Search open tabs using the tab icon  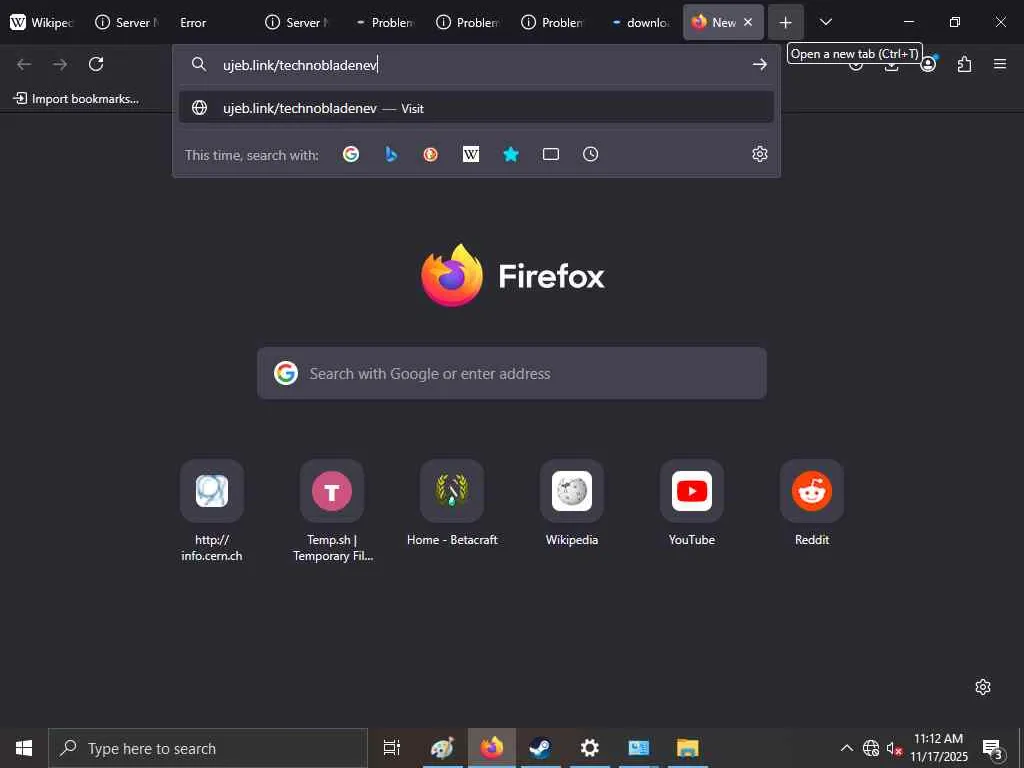551,154
